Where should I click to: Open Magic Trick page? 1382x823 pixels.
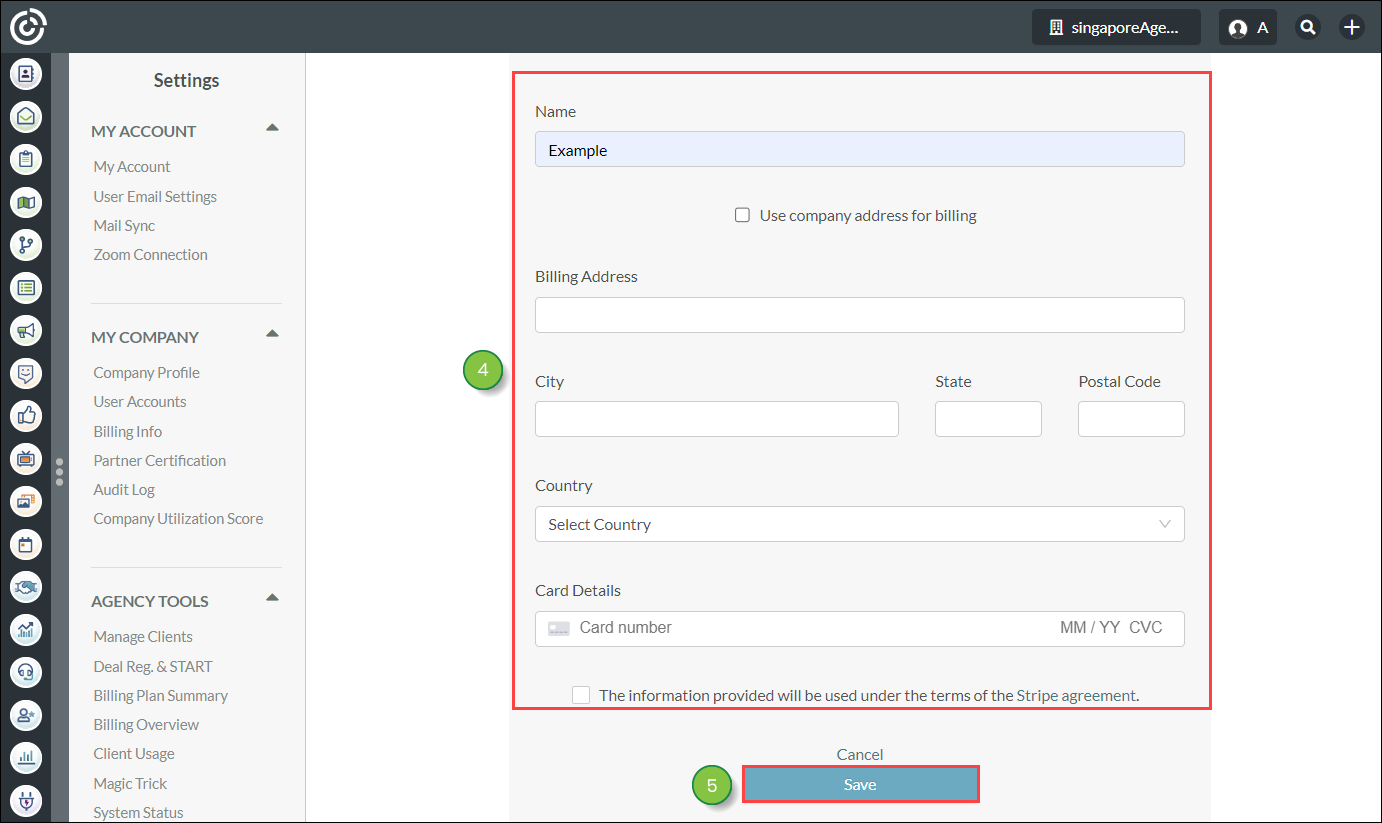coord(130,784)
